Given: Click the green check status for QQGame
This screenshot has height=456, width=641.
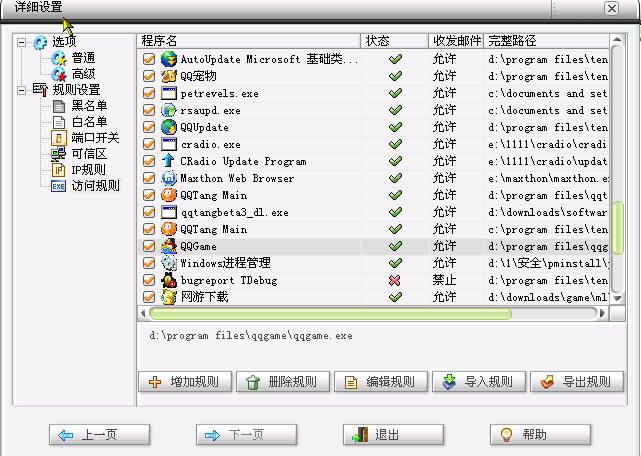Looking at the screenshot, I should click(x=395, y=246).
